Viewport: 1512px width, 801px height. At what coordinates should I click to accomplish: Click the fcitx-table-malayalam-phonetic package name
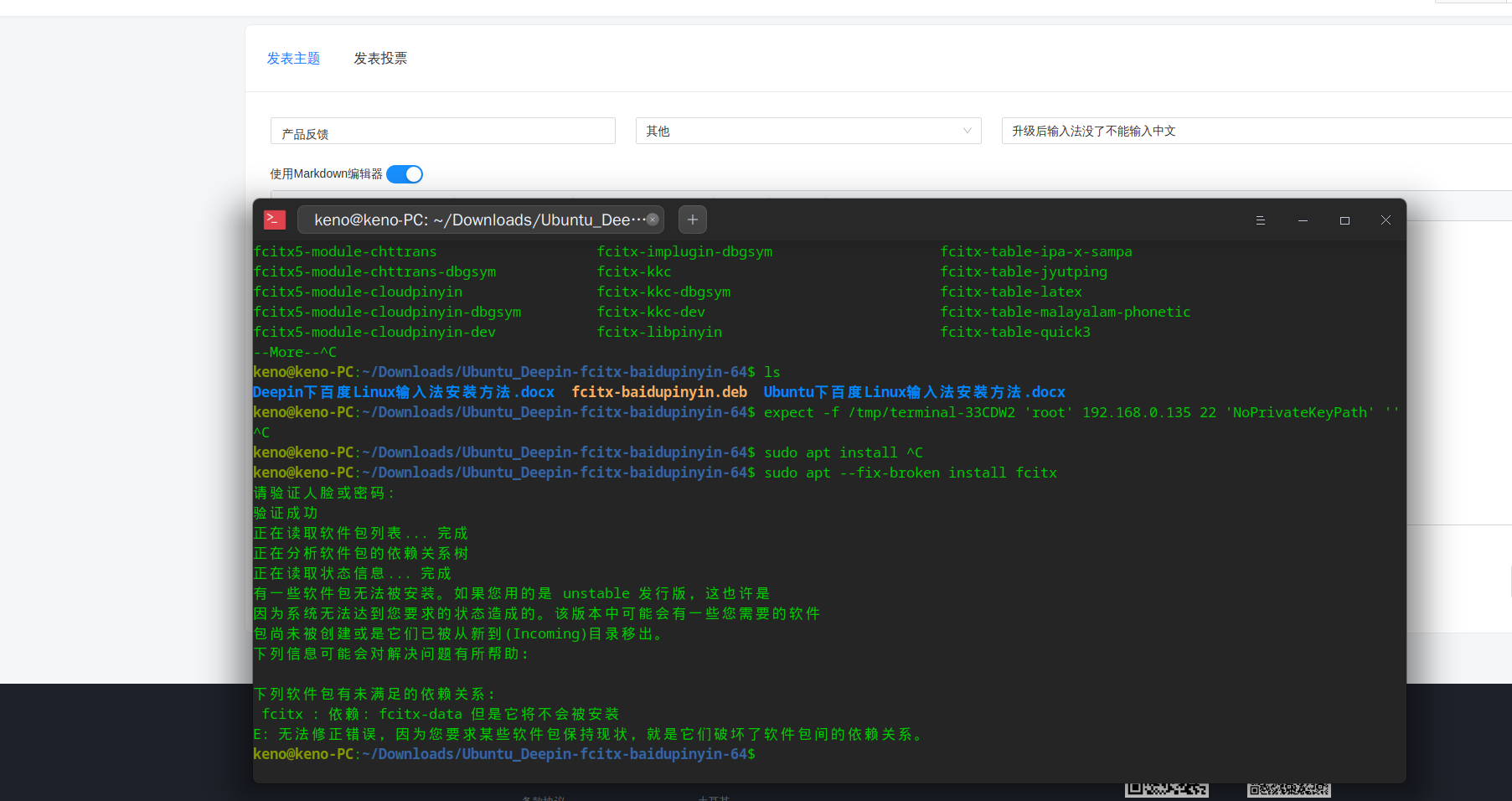click(x=1066, y=312)
